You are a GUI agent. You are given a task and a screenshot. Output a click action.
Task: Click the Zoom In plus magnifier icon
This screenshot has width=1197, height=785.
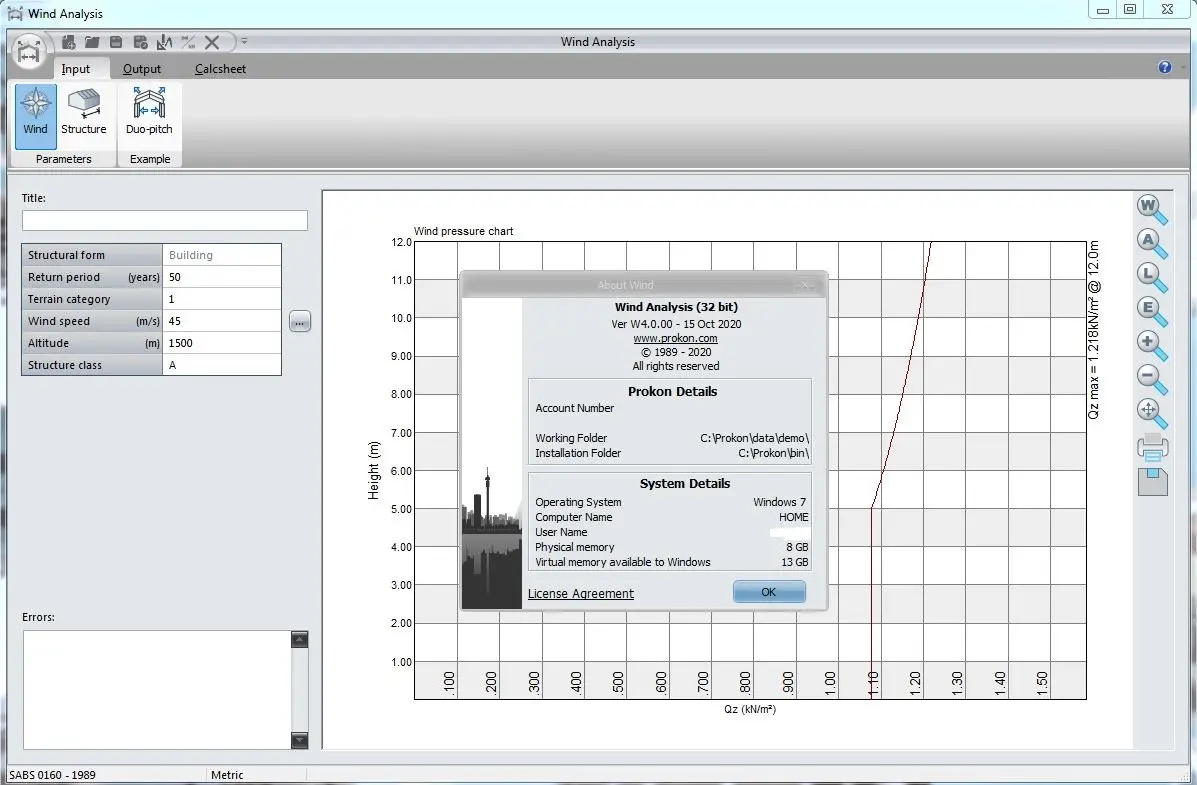(x=1152, y=346)
